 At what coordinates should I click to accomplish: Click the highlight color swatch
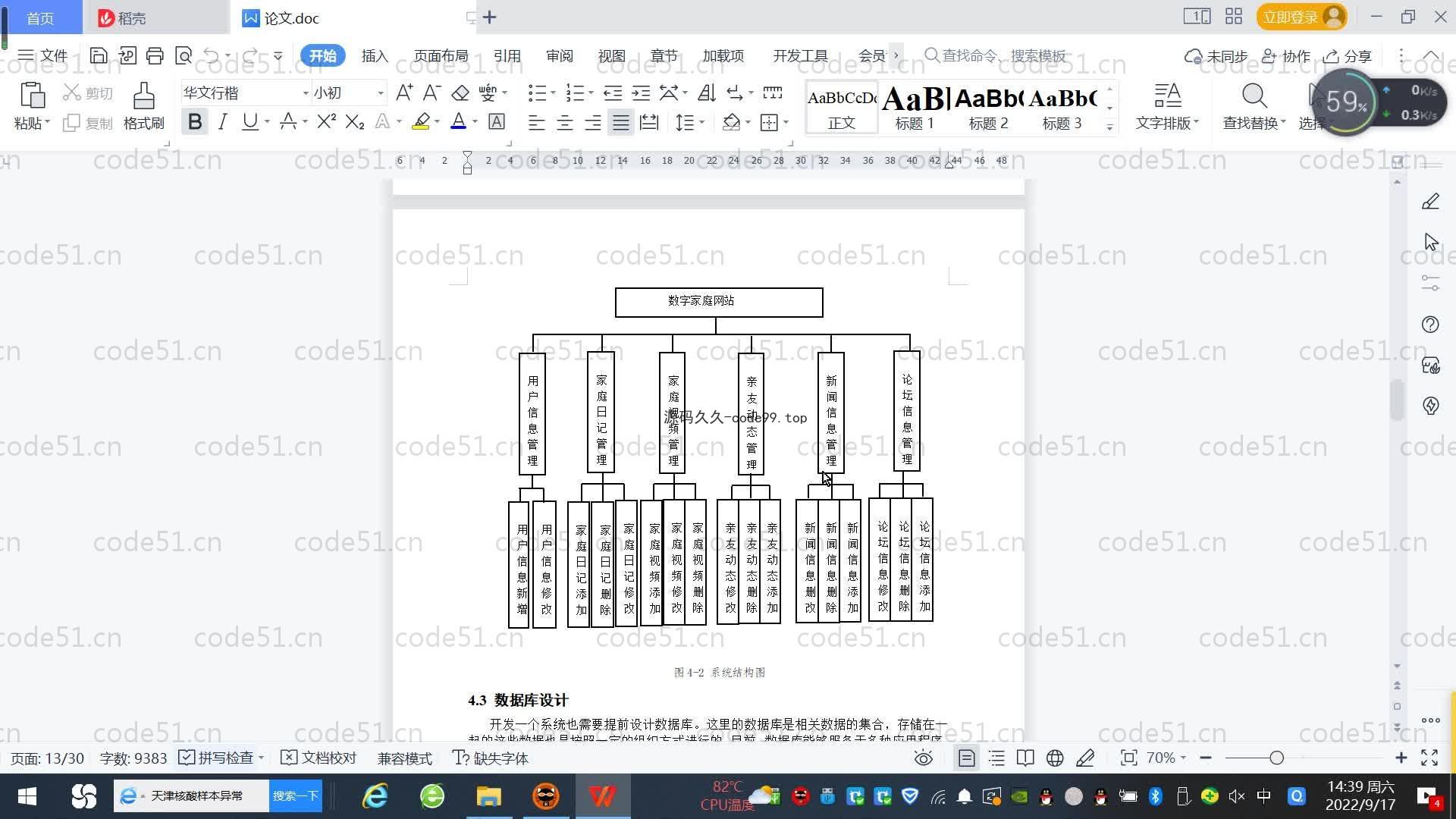[421, 121]
